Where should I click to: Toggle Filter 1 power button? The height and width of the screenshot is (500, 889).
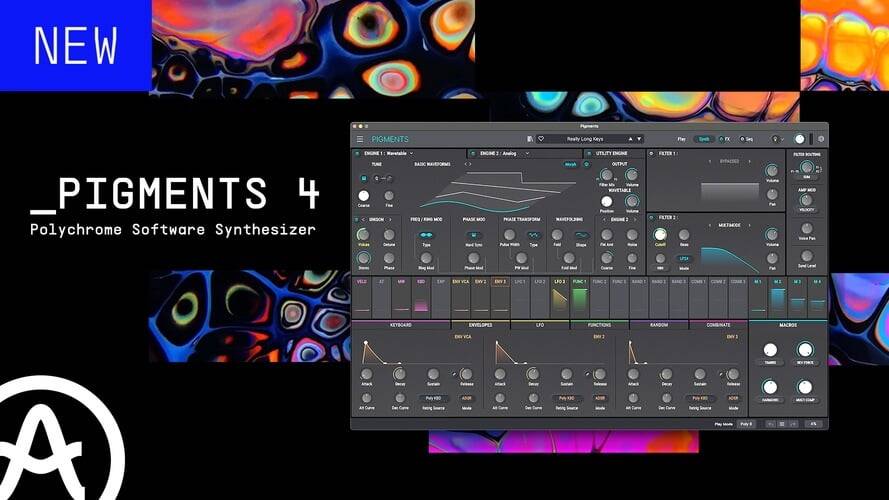coord(651,154)
